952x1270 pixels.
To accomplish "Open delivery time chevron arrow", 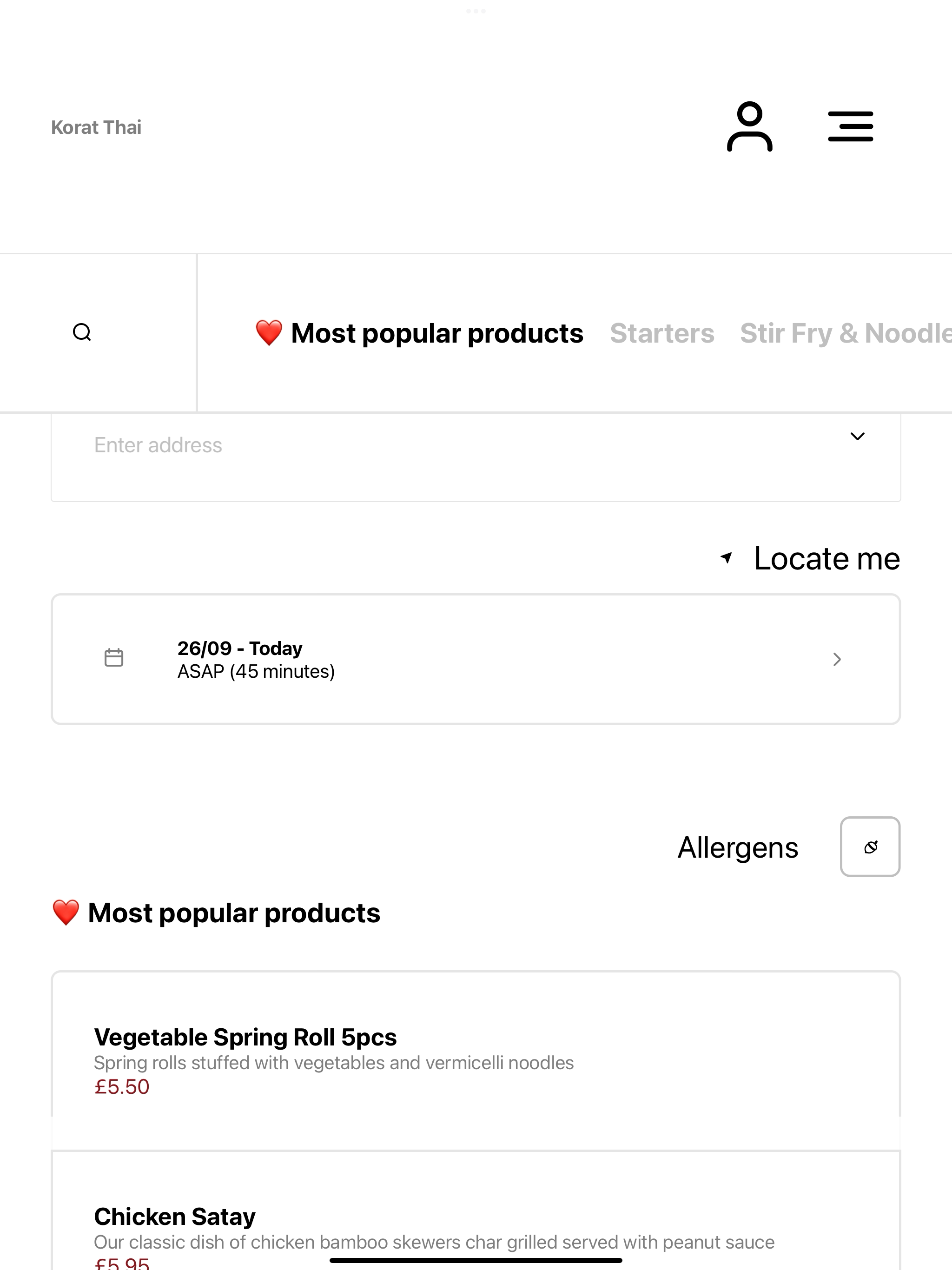I will pos(837,659).
